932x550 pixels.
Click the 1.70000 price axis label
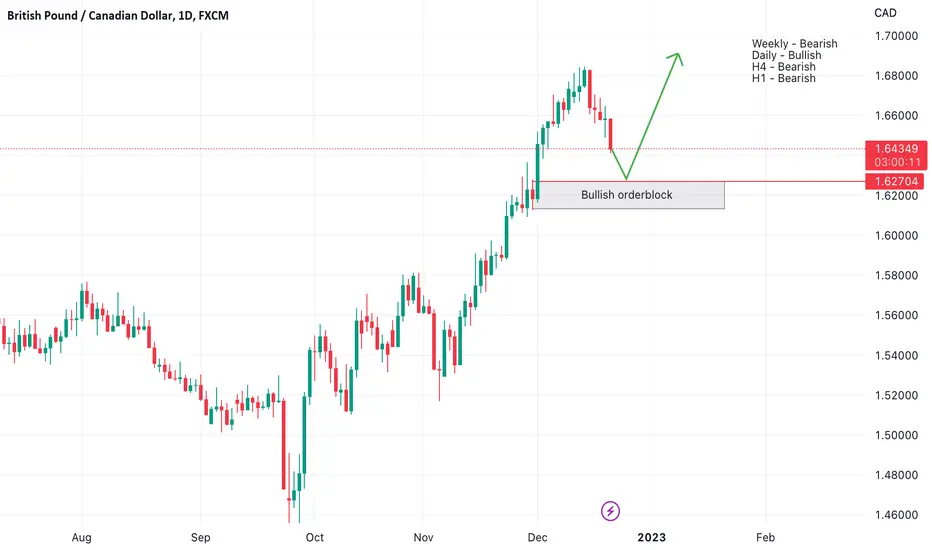tap(896, 36)
